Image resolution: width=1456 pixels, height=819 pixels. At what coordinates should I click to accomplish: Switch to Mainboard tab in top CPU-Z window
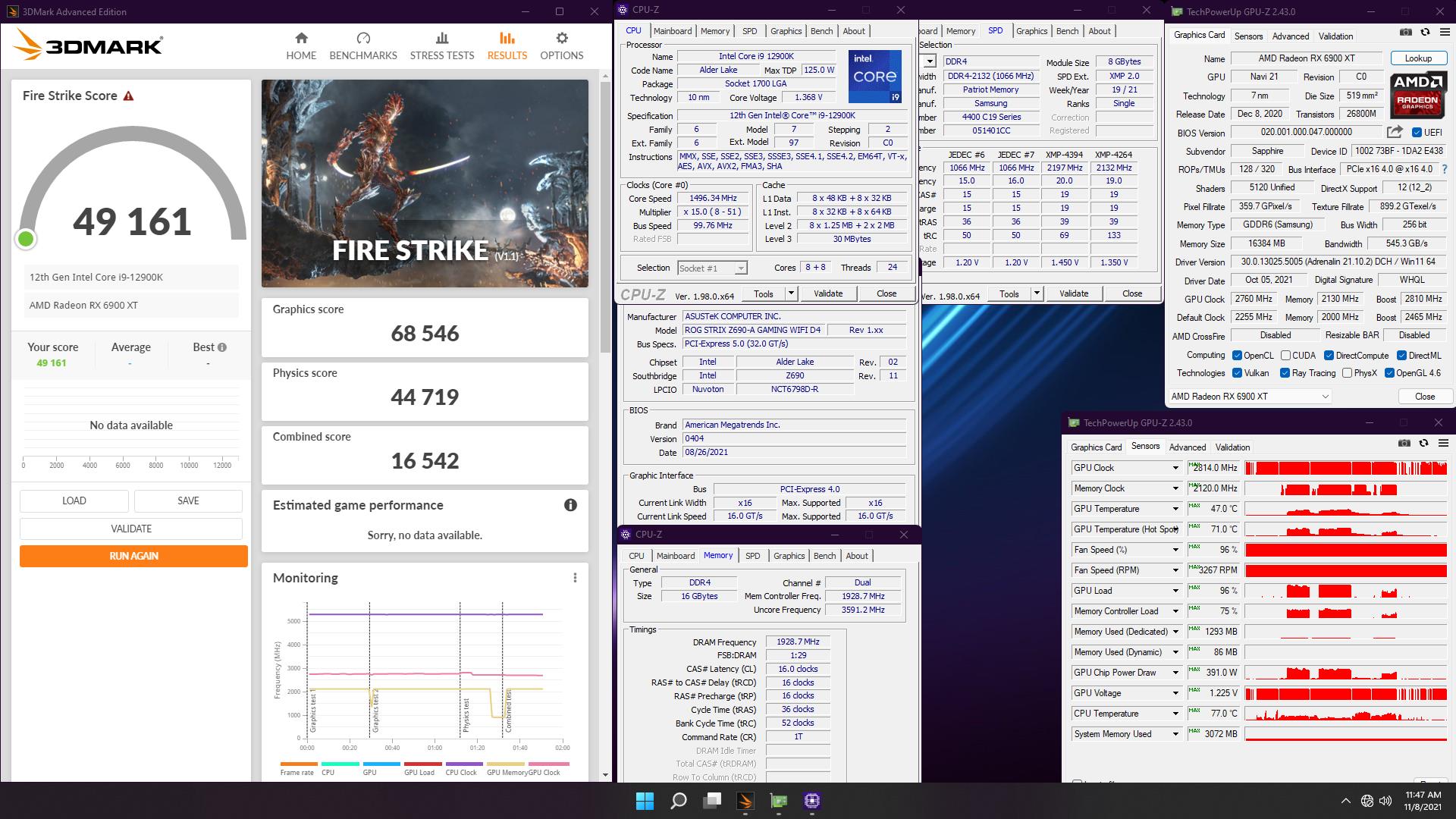673,31
